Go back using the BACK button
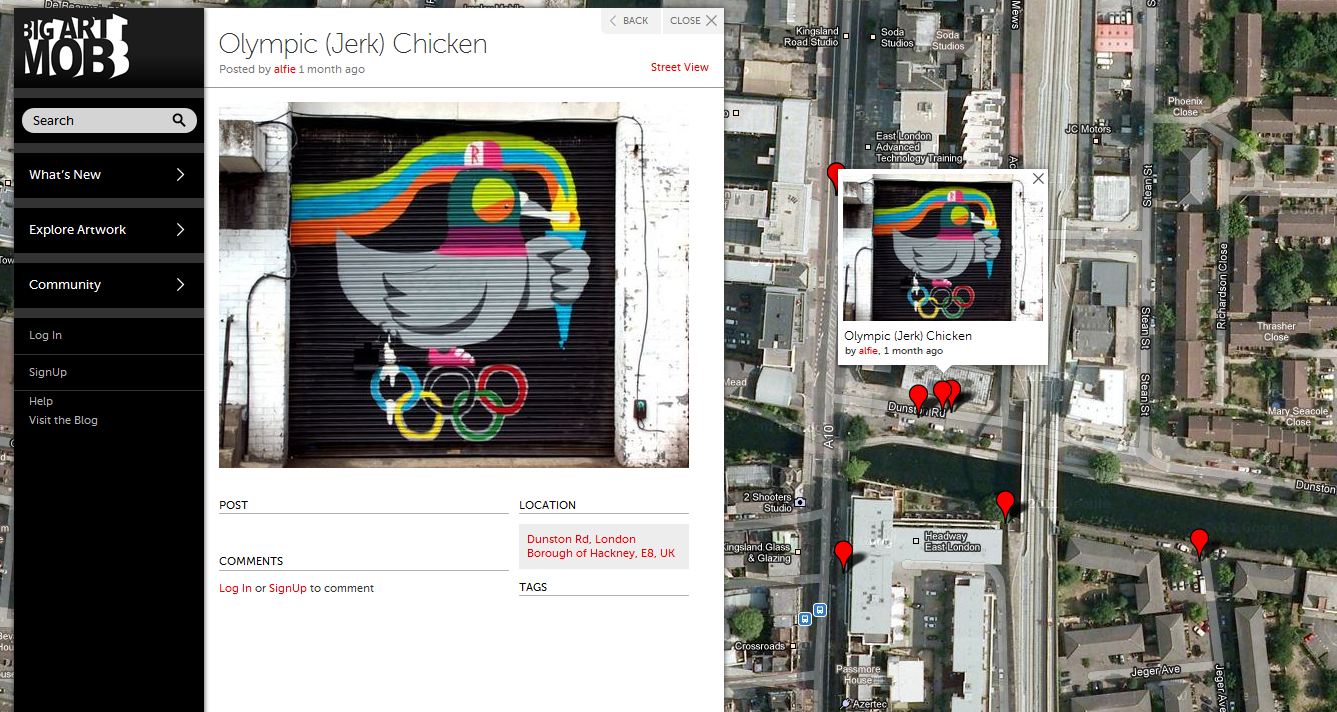 [631, 21]
